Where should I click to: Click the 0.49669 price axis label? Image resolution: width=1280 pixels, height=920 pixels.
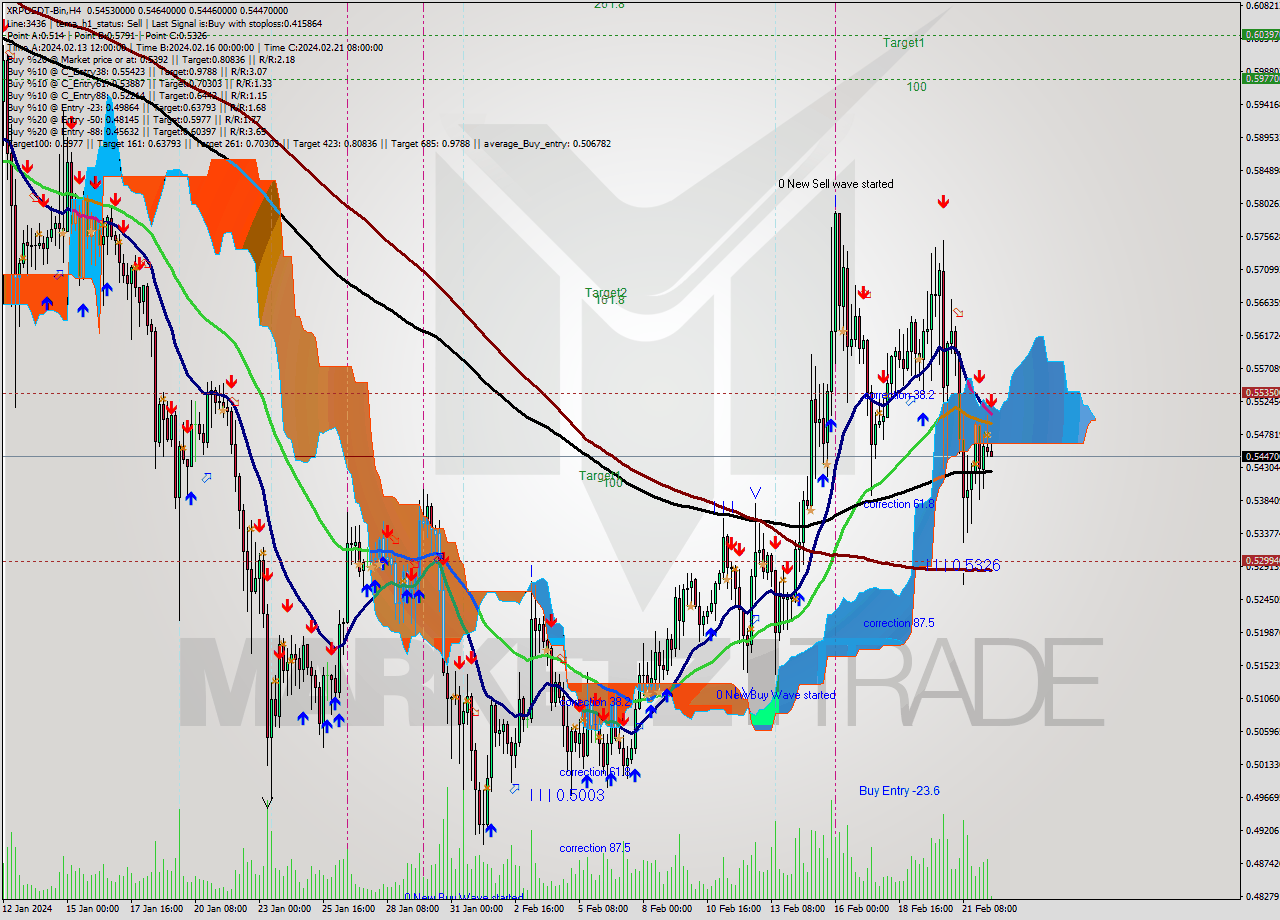coord(1261,797)
